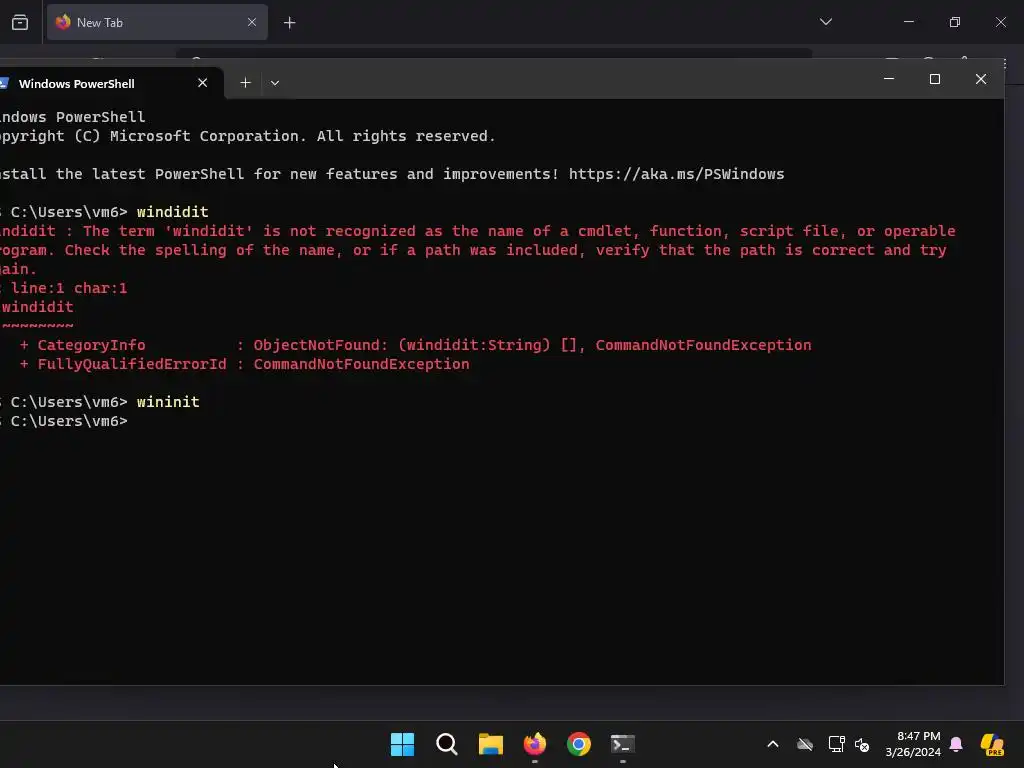Image resolution: width=1024 pixels, height=768 pixels.
Task: Click the yellow 'windidit' command text
Action: (172, 212)
